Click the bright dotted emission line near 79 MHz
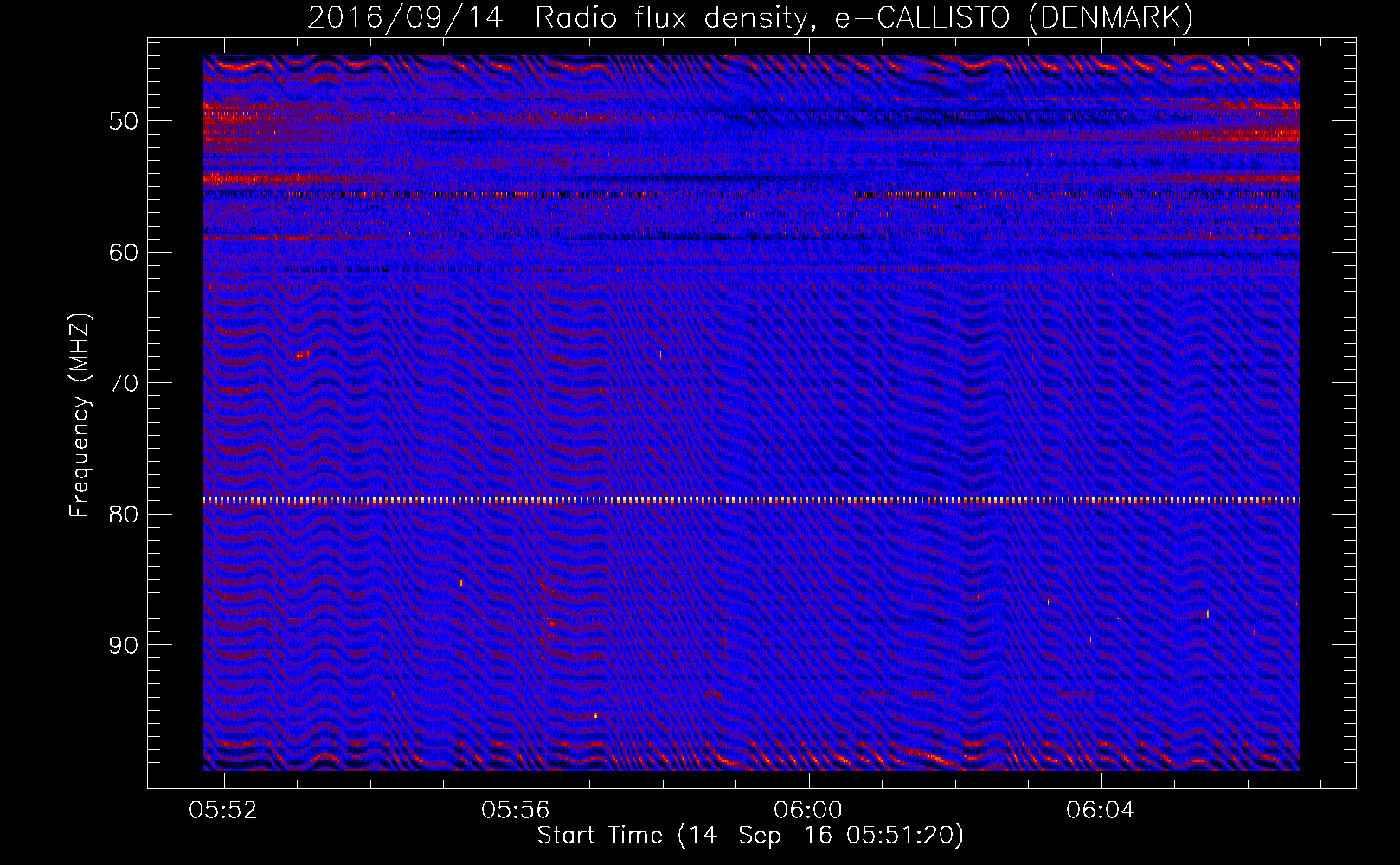The height and width of the screenshot is (865, 1400). (x=752, y=500)
